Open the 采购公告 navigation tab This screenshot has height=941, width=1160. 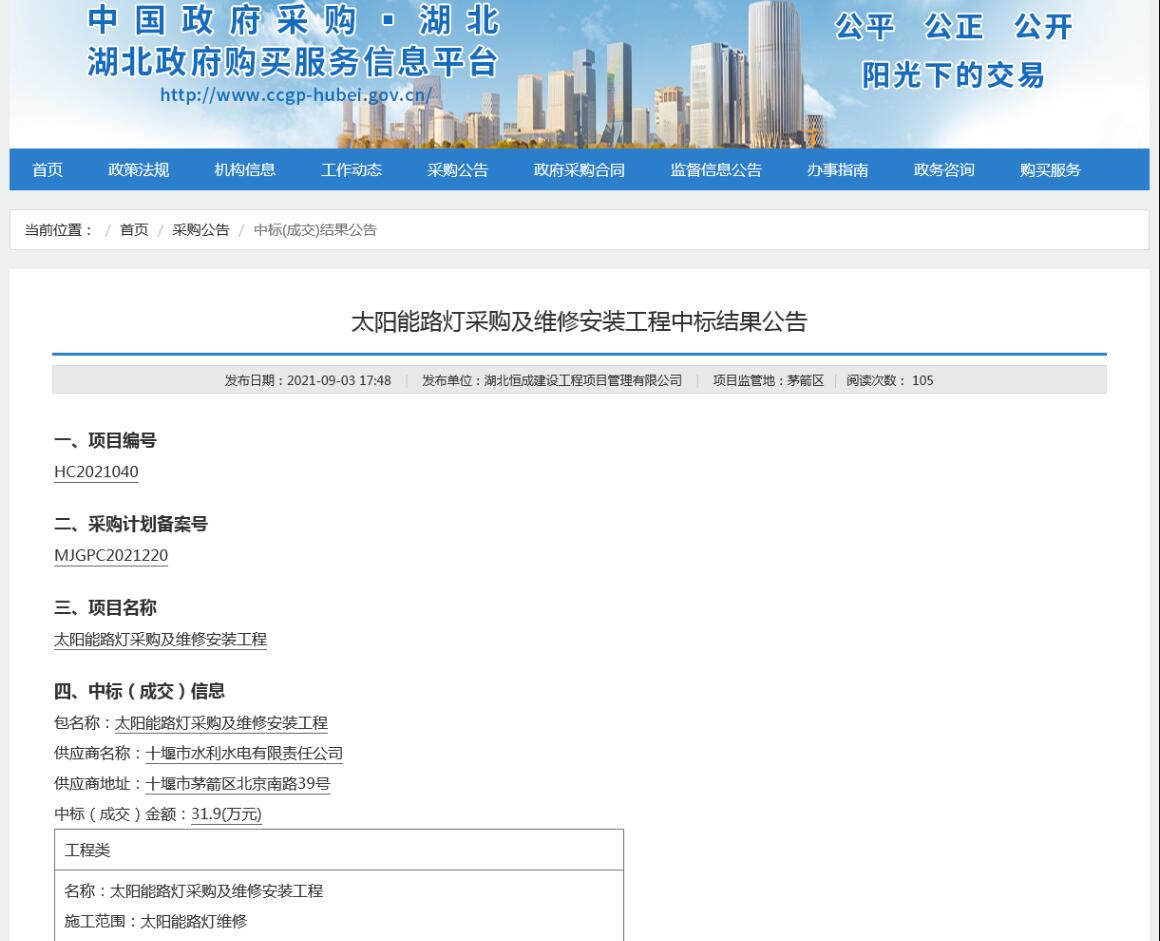pos(457,170)
